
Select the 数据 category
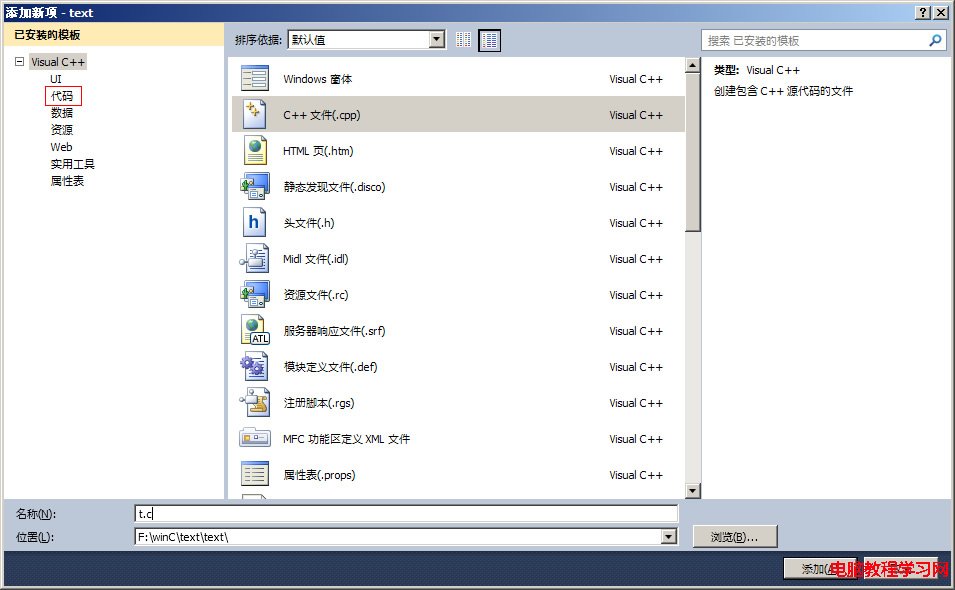click(x=62, y=113)
